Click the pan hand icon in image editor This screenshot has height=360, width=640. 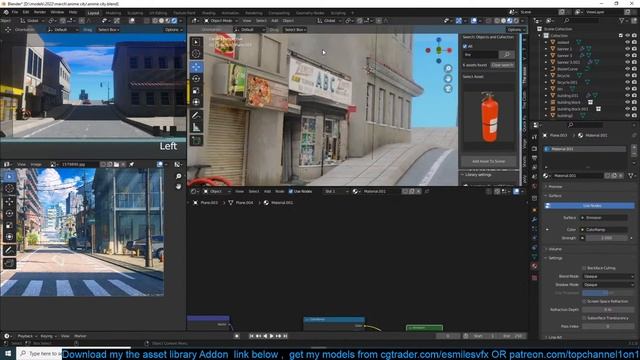click(178, 186)
